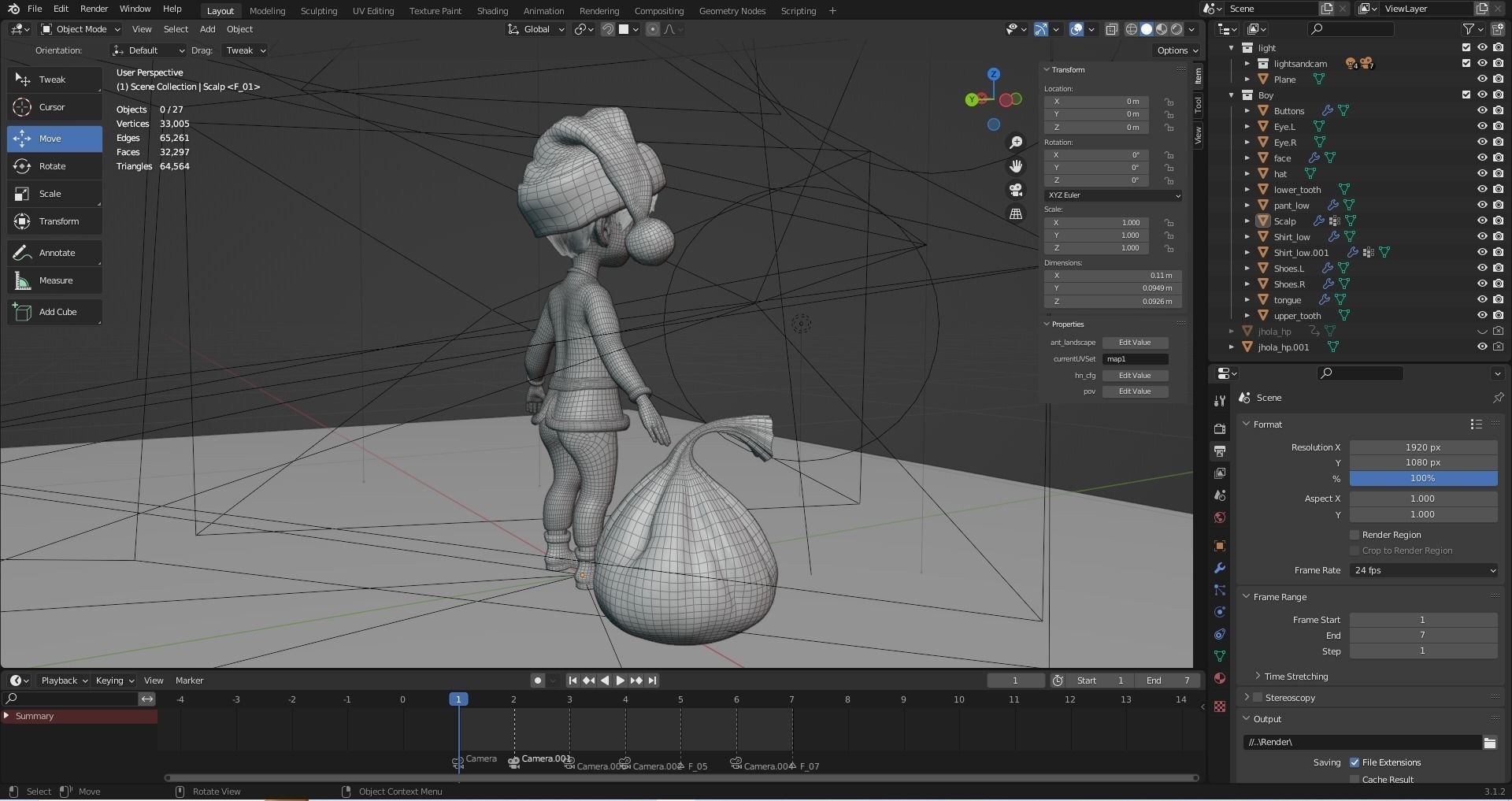Open the Frame Rate 24 fps dropdown
1512x801 pixels.
[x=1424, y=570]
